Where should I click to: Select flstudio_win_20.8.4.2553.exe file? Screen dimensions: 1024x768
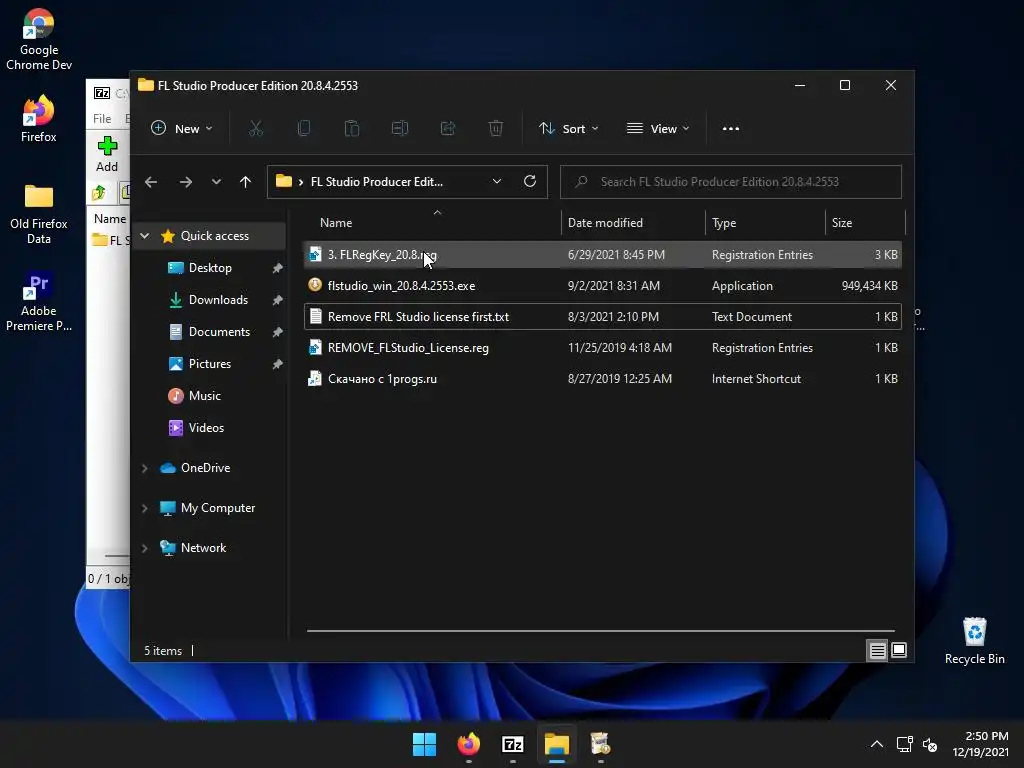click(603, 285)
